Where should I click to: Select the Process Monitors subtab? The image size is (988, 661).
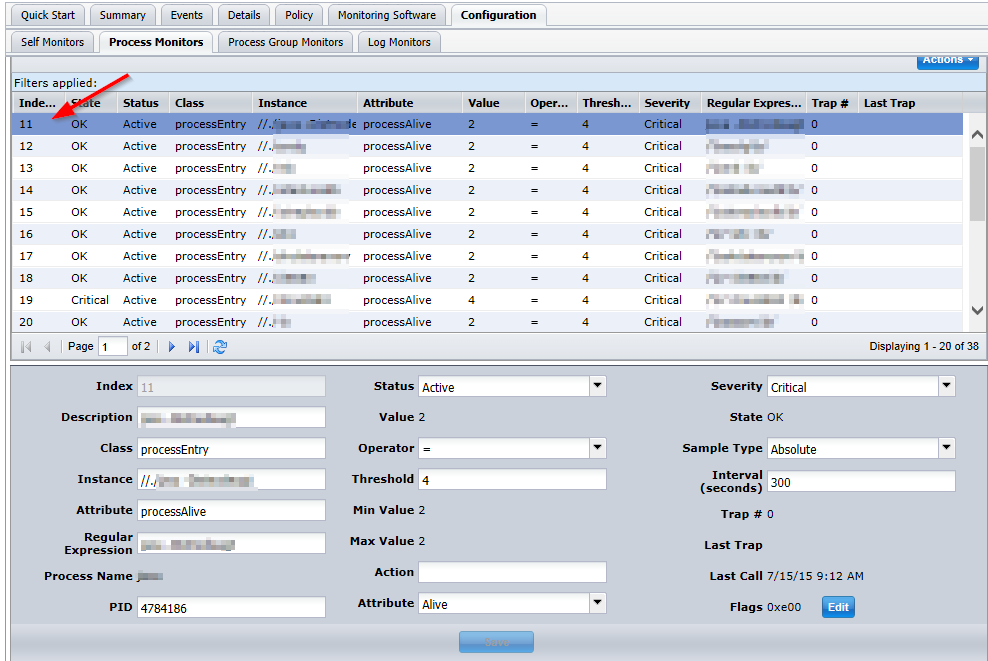[x=156, y=42]
